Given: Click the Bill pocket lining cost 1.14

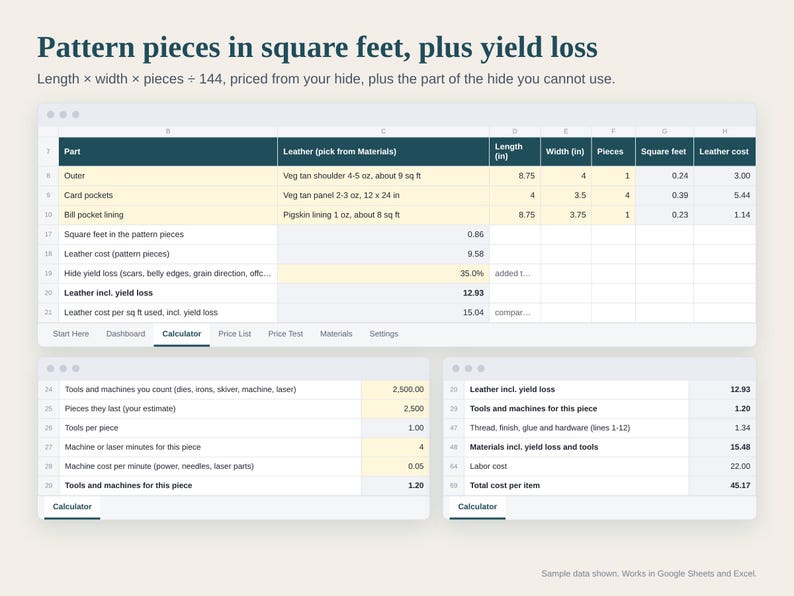Looking at the screenshot, I should click(x=725, y=215).
